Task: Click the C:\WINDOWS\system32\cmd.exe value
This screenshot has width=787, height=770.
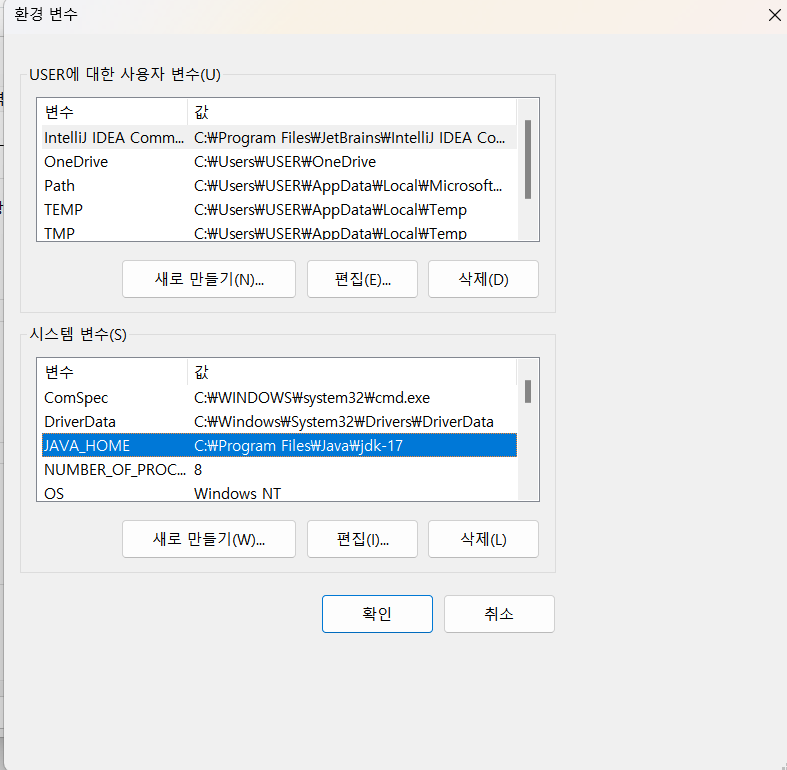Action: pyautogui.click(x=312, y=398)
